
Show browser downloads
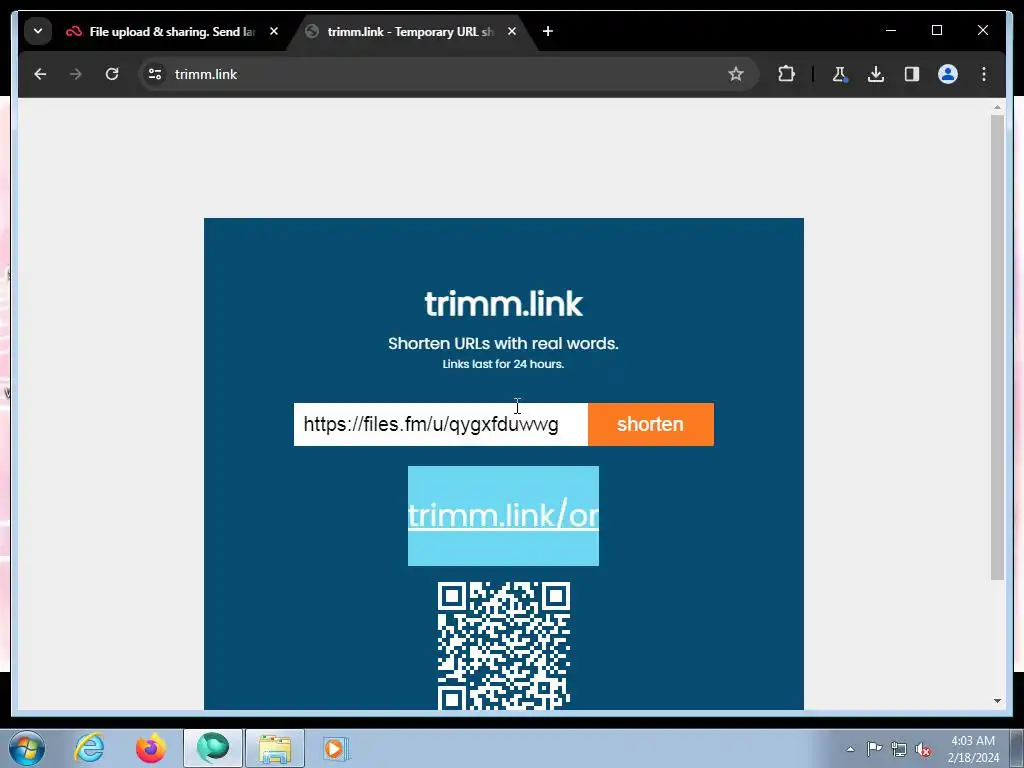(x=876, y=74)
